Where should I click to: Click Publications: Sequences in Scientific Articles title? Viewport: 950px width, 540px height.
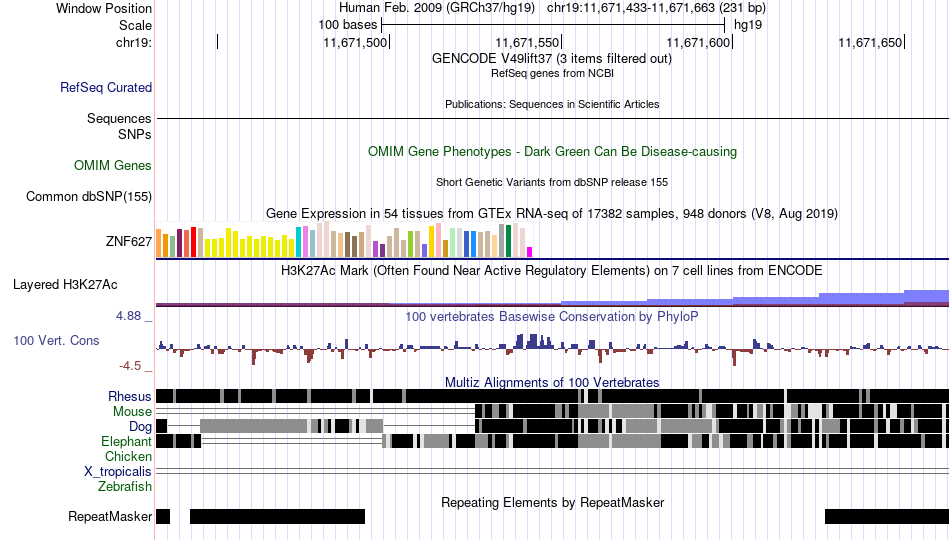pyautogui.click(x=552, y=104)
